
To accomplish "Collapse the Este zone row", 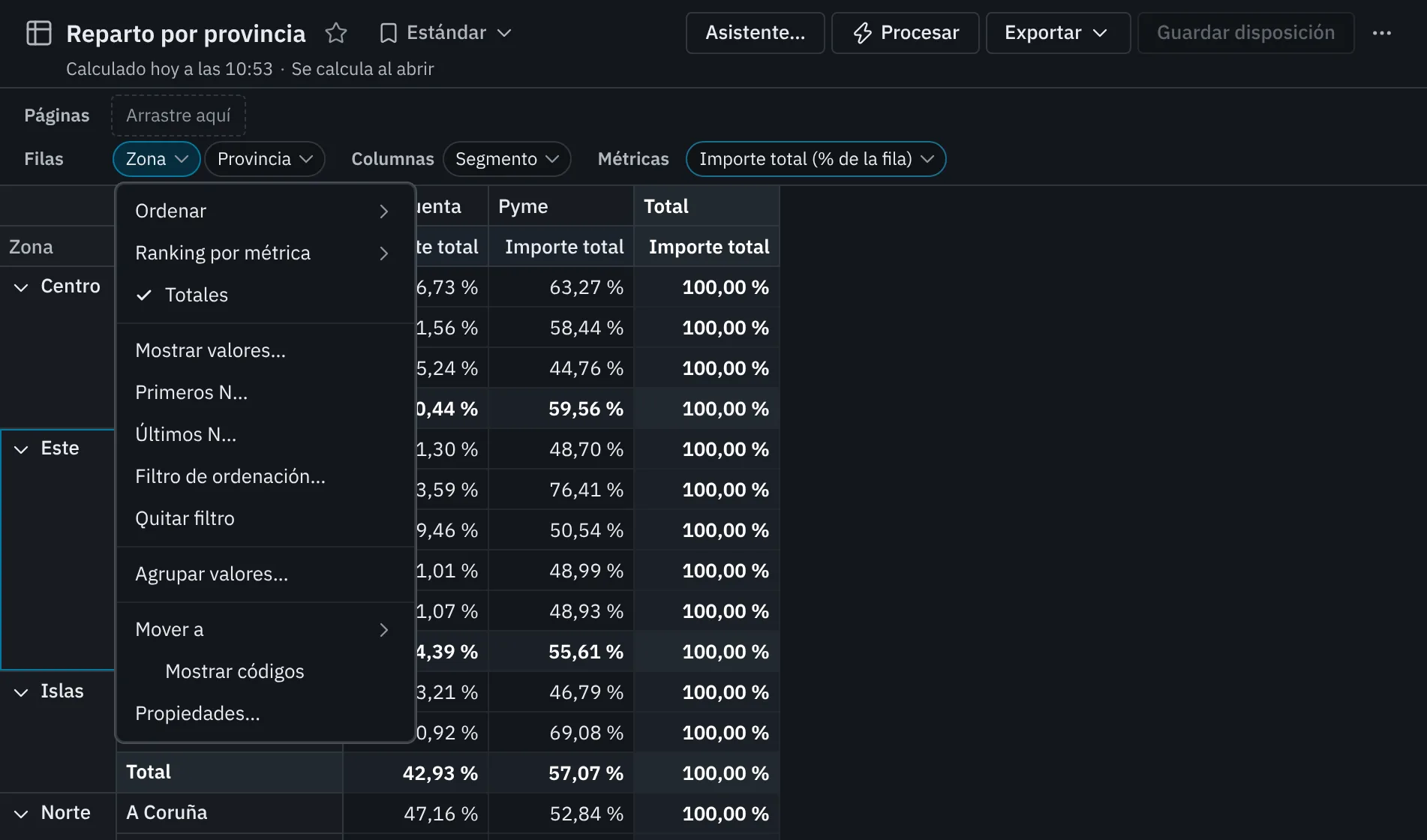I will click(x=21, y=449).
